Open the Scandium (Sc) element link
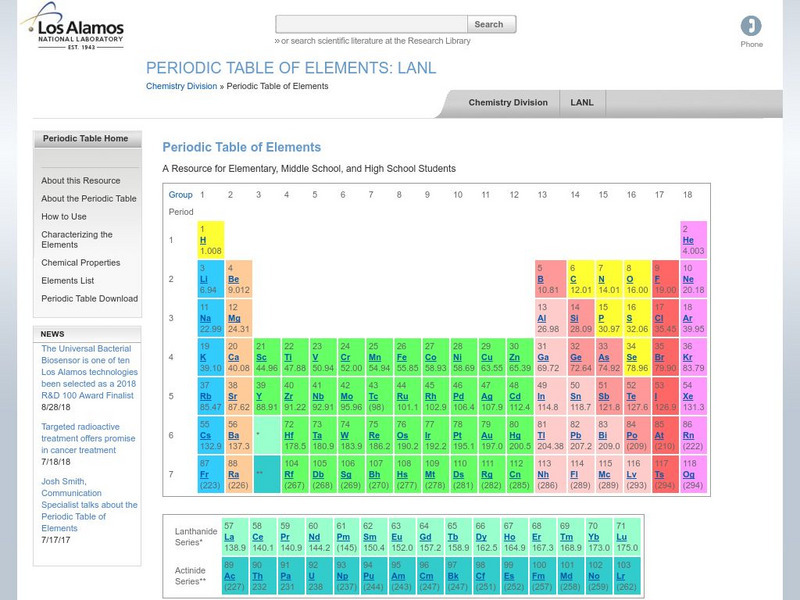The image size is (800, 600). tap(261, 357)
